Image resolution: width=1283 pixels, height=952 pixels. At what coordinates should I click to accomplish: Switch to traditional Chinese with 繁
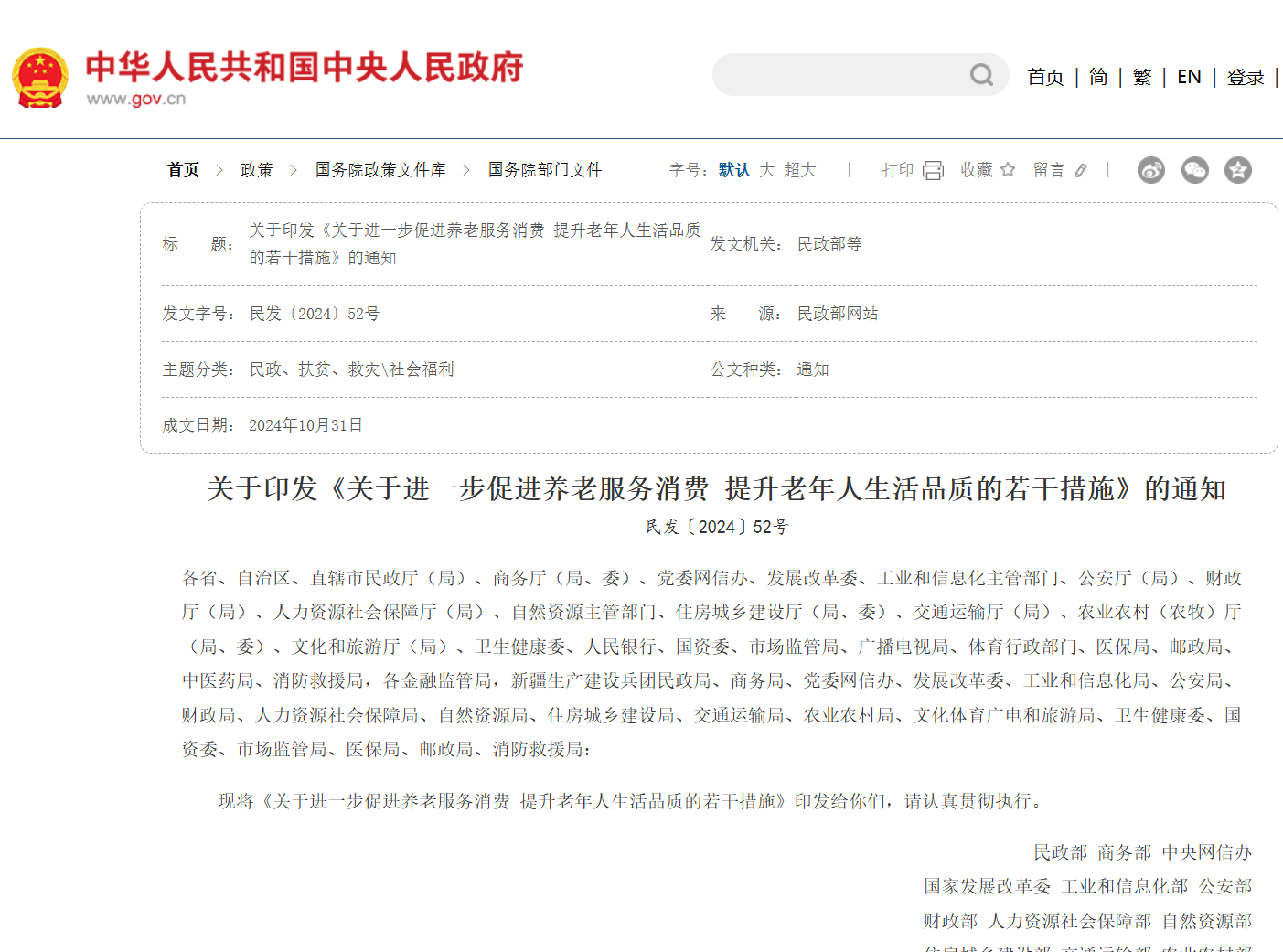[x=1142, y=78]
